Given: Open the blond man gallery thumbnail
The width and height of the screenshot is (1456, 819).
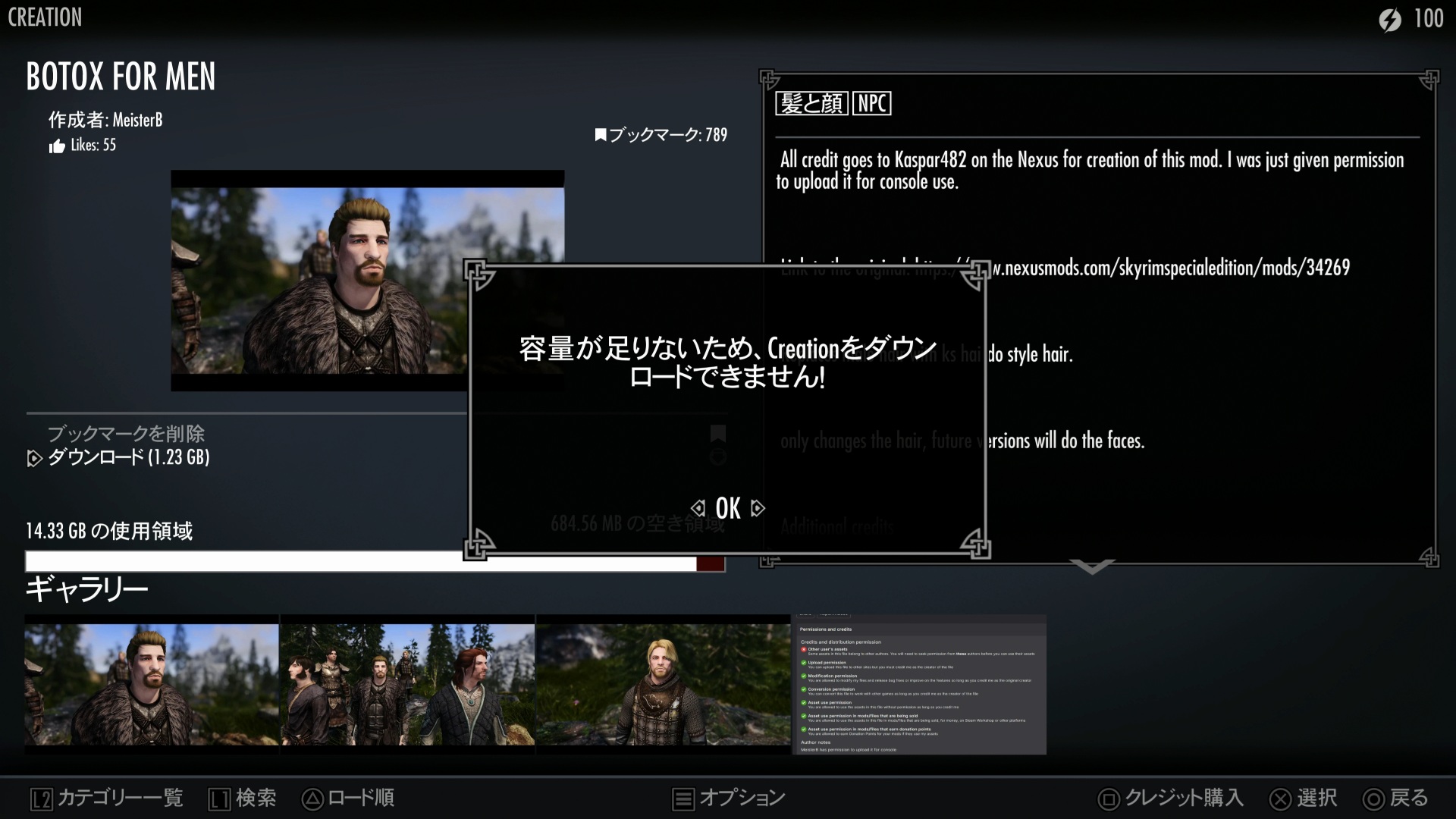Looking at the screenshot, I should tap(664, 685).
